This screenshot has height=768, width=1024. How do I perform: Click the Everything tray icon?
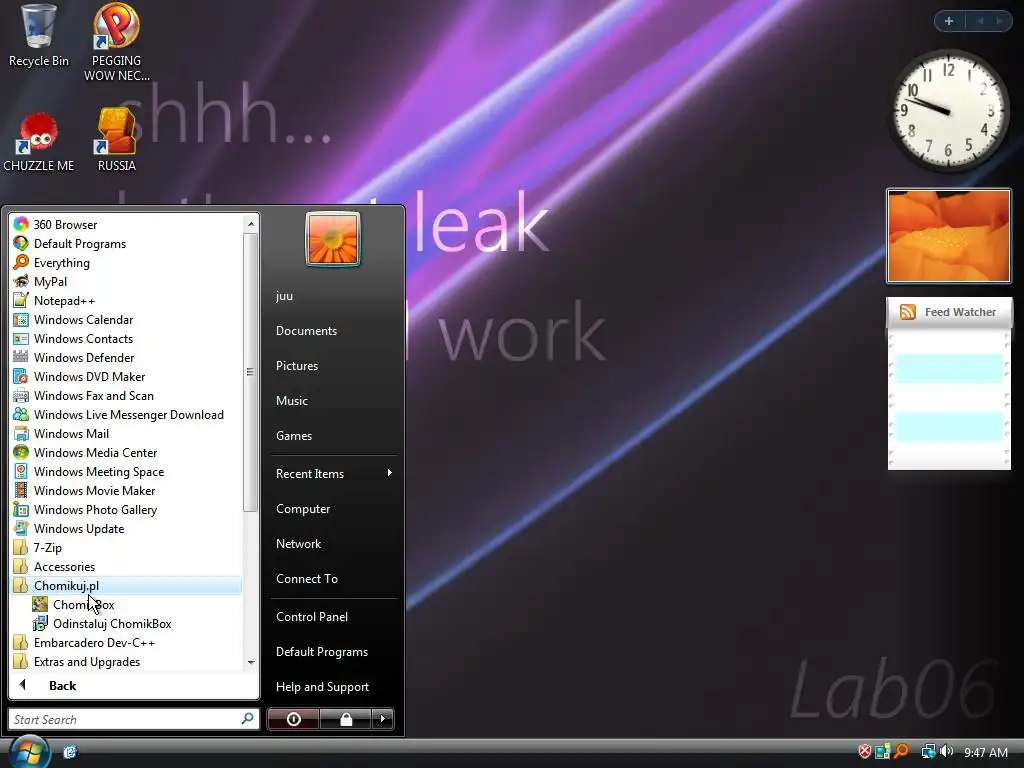click(x=901, y=752)
